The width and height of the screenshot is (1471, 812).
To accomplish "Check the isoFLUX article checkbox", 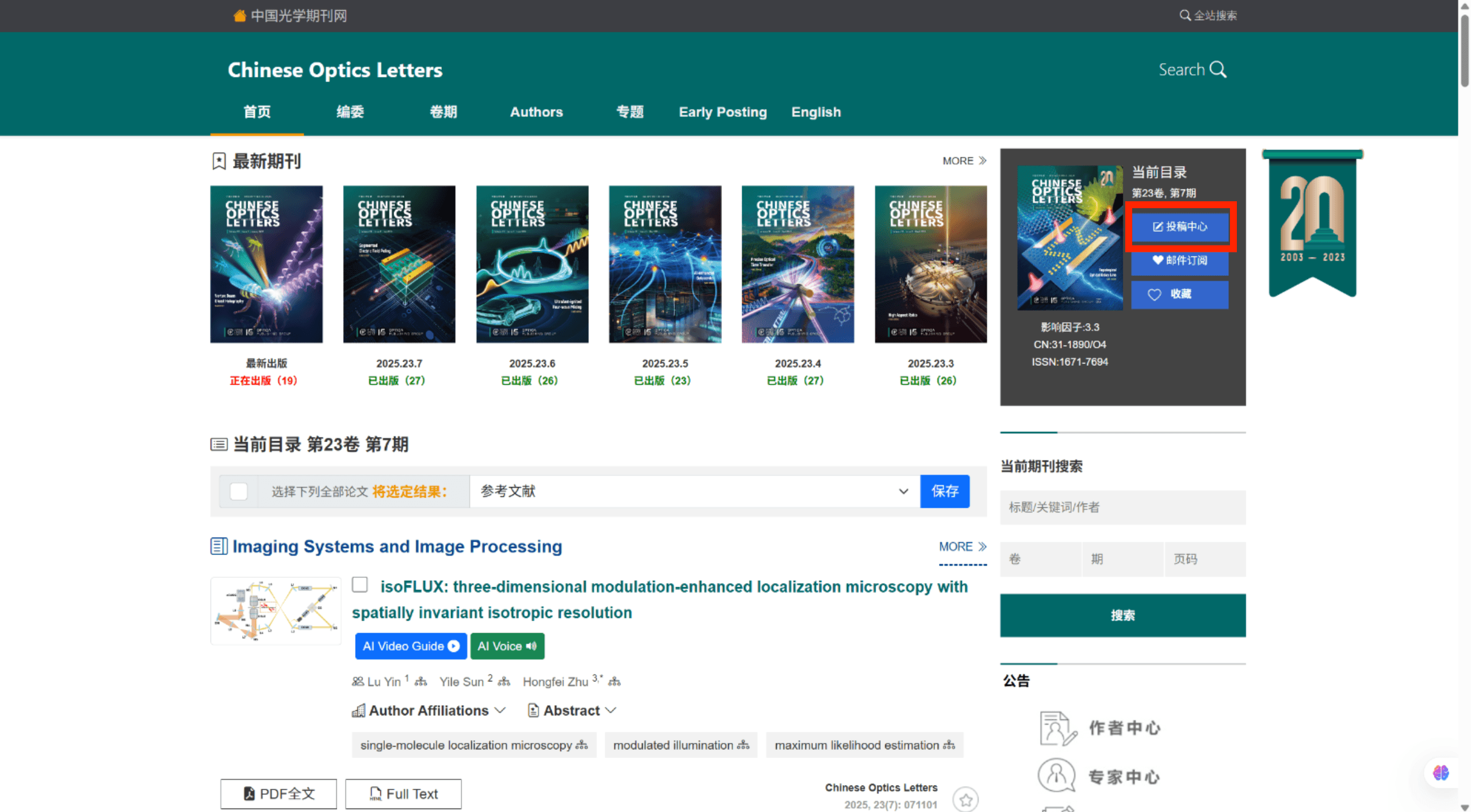I will tap(360, 584).
